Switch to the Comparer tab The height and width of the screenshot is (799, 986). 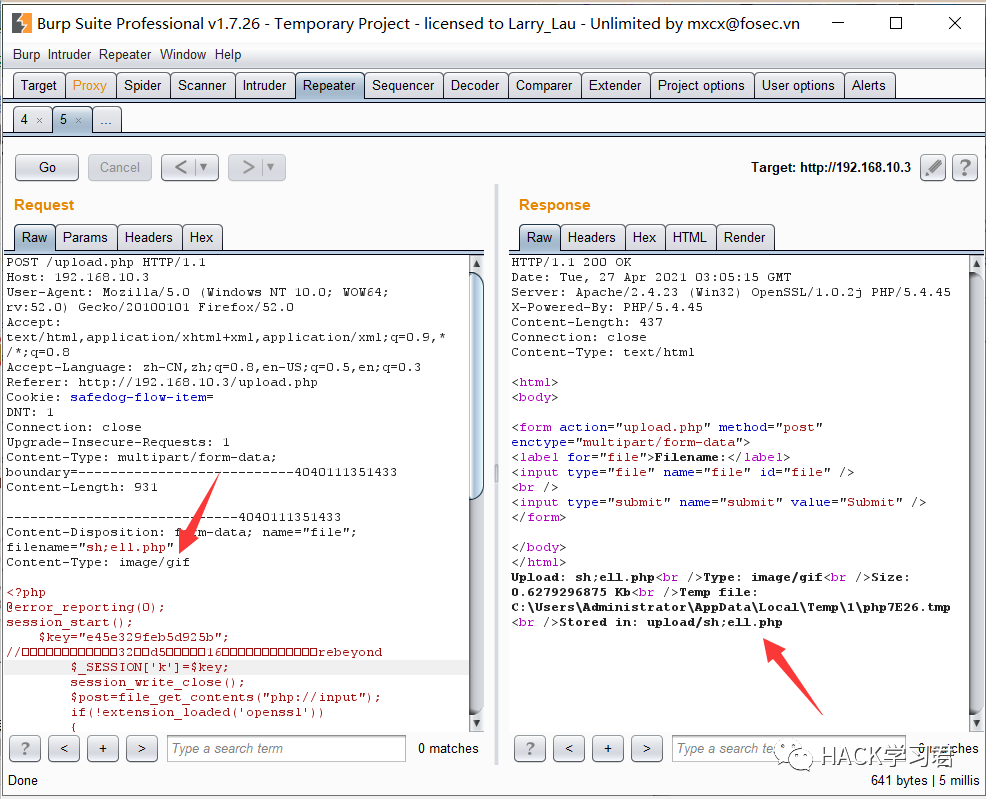544,85
